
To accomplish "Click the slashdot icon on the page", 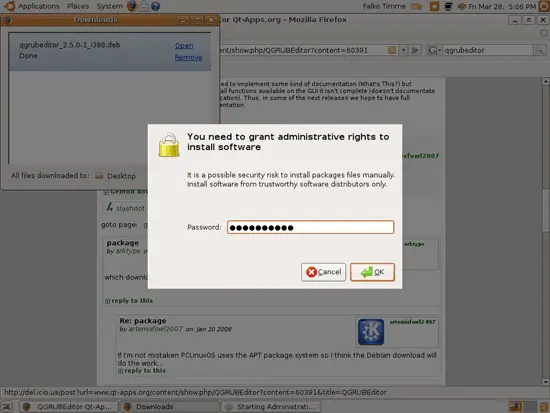I will [x=109, y=207].
